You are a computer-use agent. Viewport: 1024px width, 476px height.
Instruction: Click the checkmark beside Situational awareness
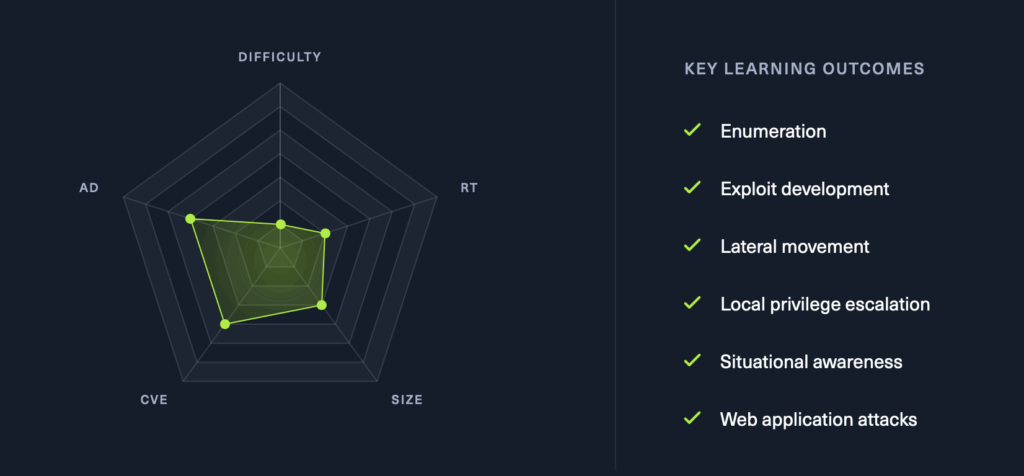tap(692, 360)
